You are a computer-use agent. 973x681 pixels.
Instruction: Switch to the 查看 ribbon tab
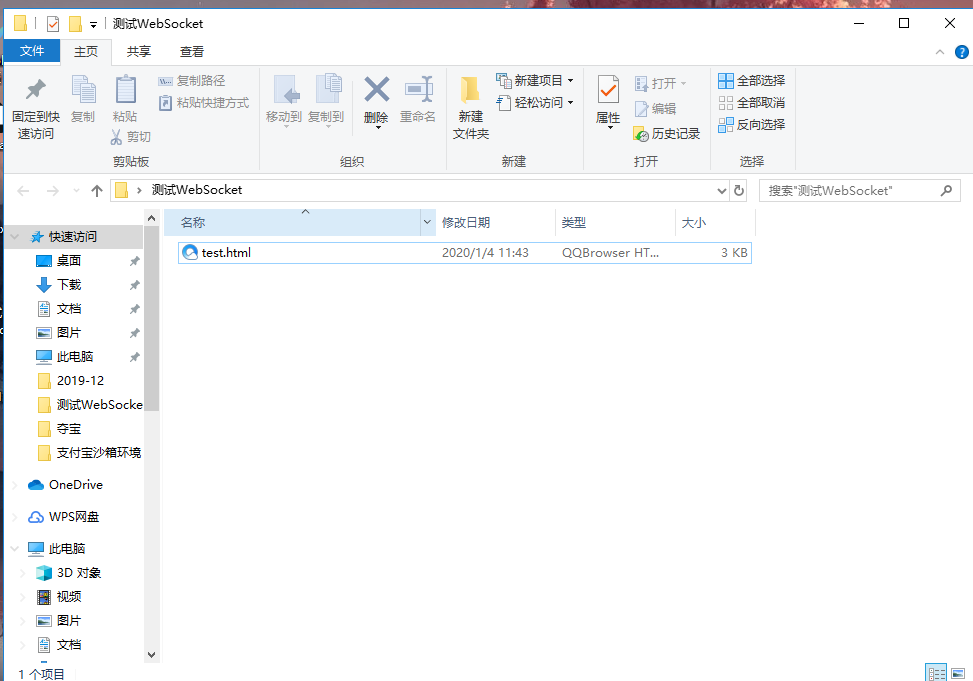[191, 51]
